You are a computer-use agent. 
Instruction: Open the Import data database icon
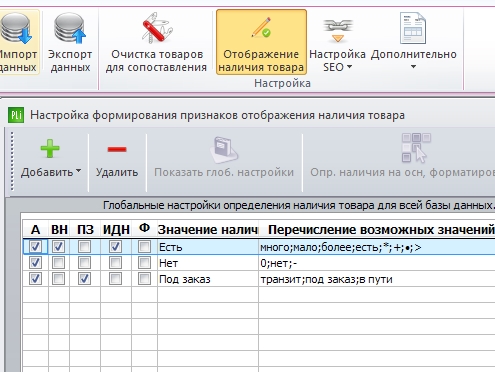16,29
